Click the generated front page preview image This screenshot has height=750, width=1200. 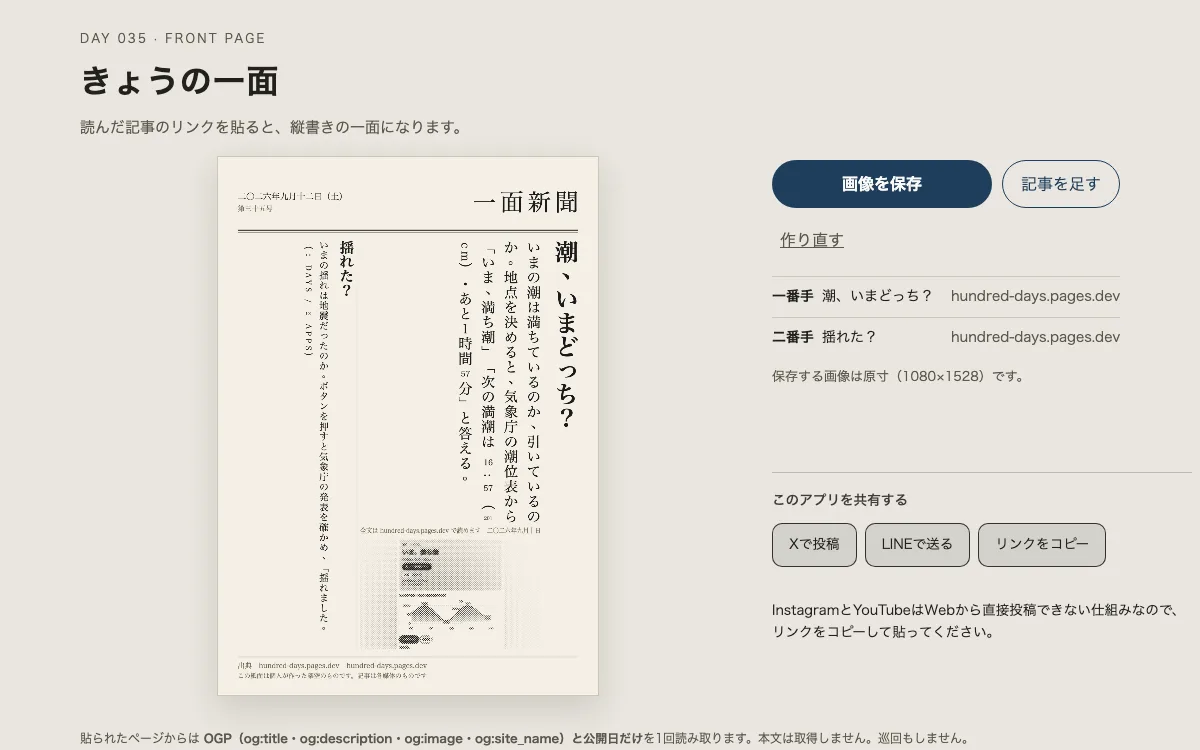(408, 426)
